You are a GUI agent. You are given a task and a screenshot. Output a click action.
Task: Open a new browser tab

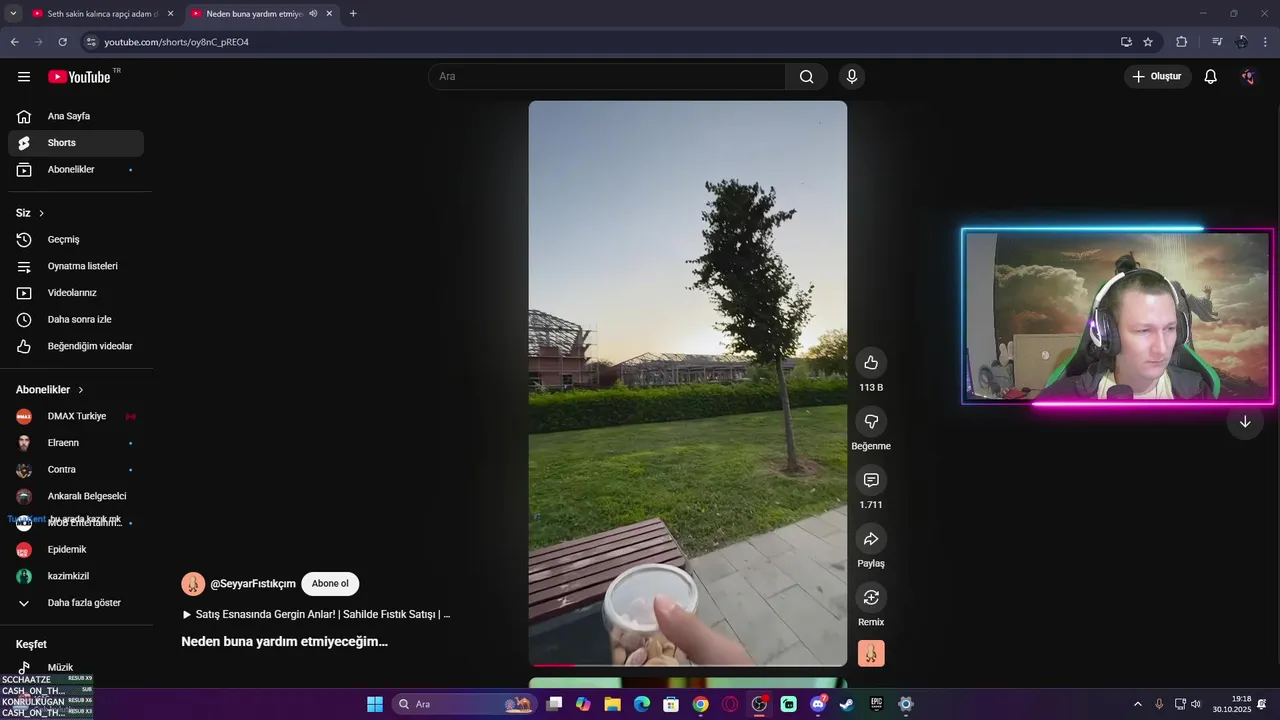point(353,14)
